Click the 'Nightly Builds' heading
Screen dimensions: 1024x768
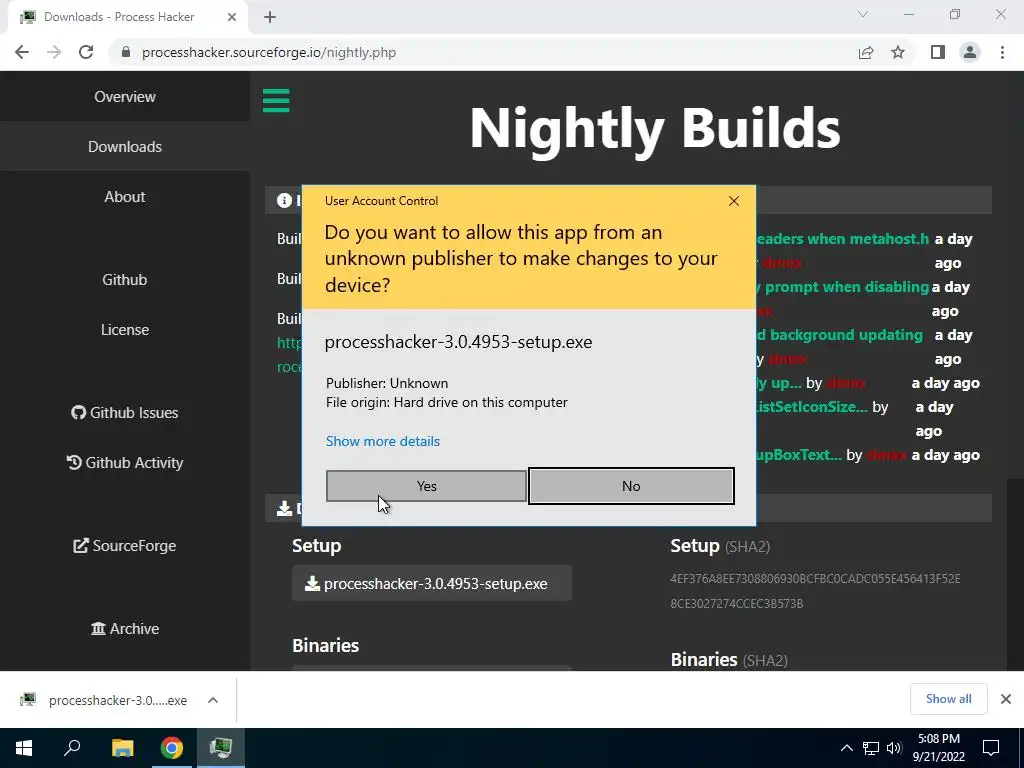click(655, 128)
